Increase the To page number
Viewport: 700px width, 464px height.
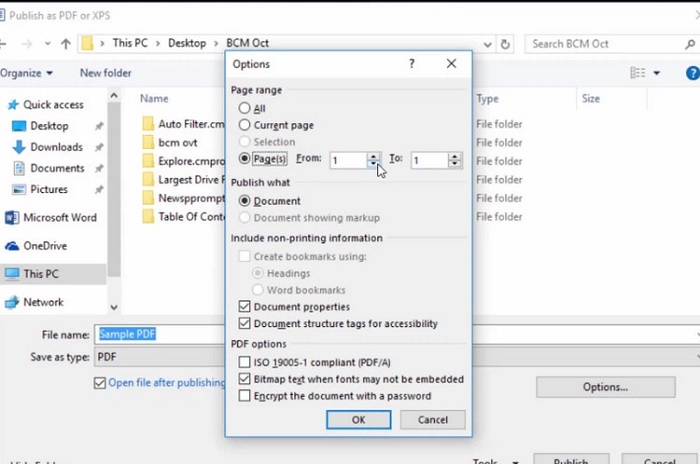(454, 156)
